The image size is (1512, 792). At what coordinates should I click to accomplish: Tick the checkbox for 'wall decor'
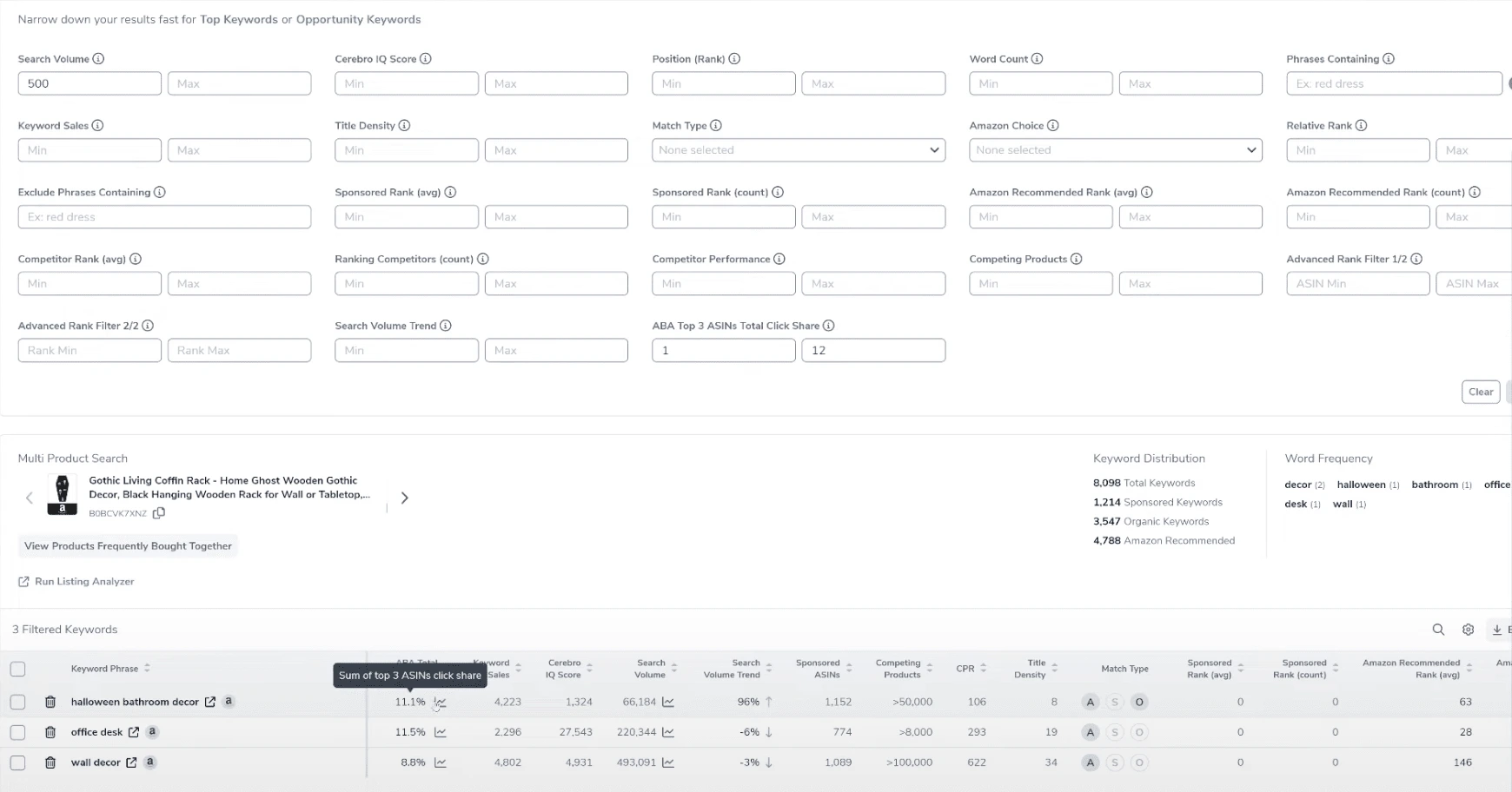[17, 762]
